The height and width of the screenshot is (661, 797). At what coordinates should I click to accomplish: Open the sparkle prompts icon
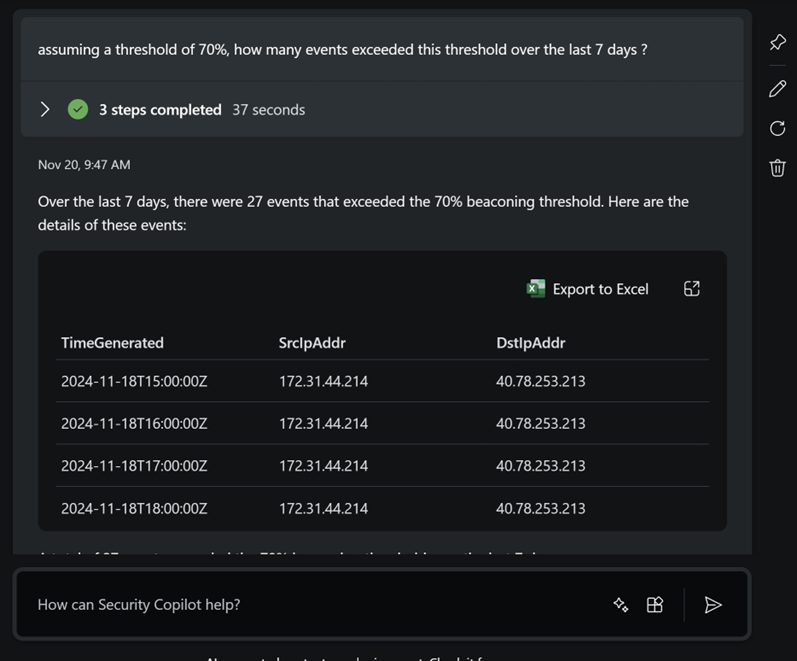621,604
